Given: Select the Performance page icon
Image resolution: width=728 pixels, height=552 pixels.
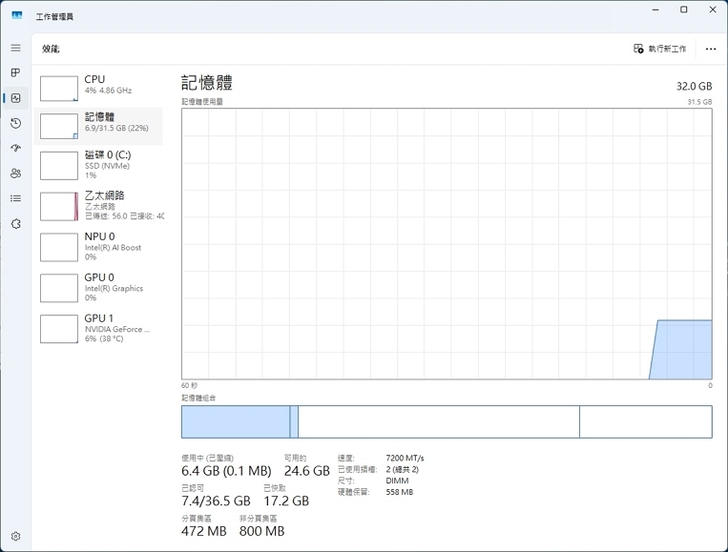Looking at the screenshot, I should coord(15,98).
